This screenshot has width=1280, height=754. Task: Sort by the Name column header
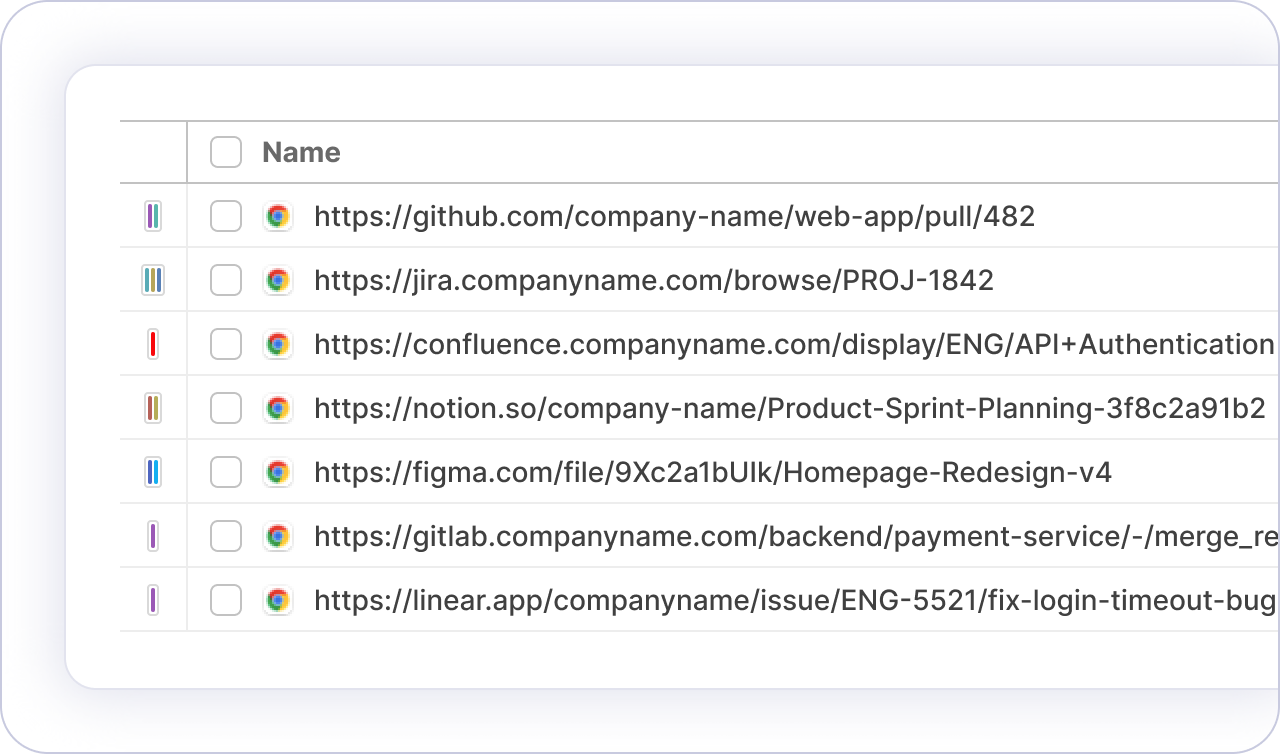pos(301,152)
